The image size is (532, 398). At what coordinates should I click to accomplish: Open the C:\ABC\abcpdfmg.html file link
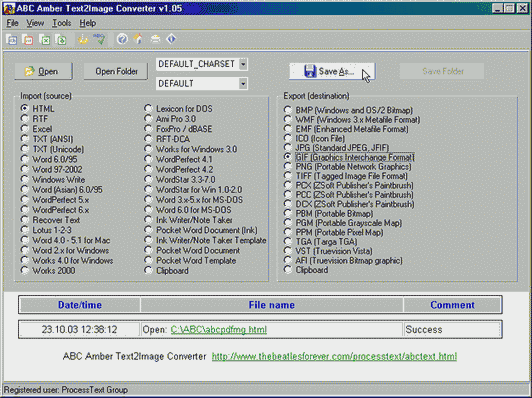pos(219,329)
